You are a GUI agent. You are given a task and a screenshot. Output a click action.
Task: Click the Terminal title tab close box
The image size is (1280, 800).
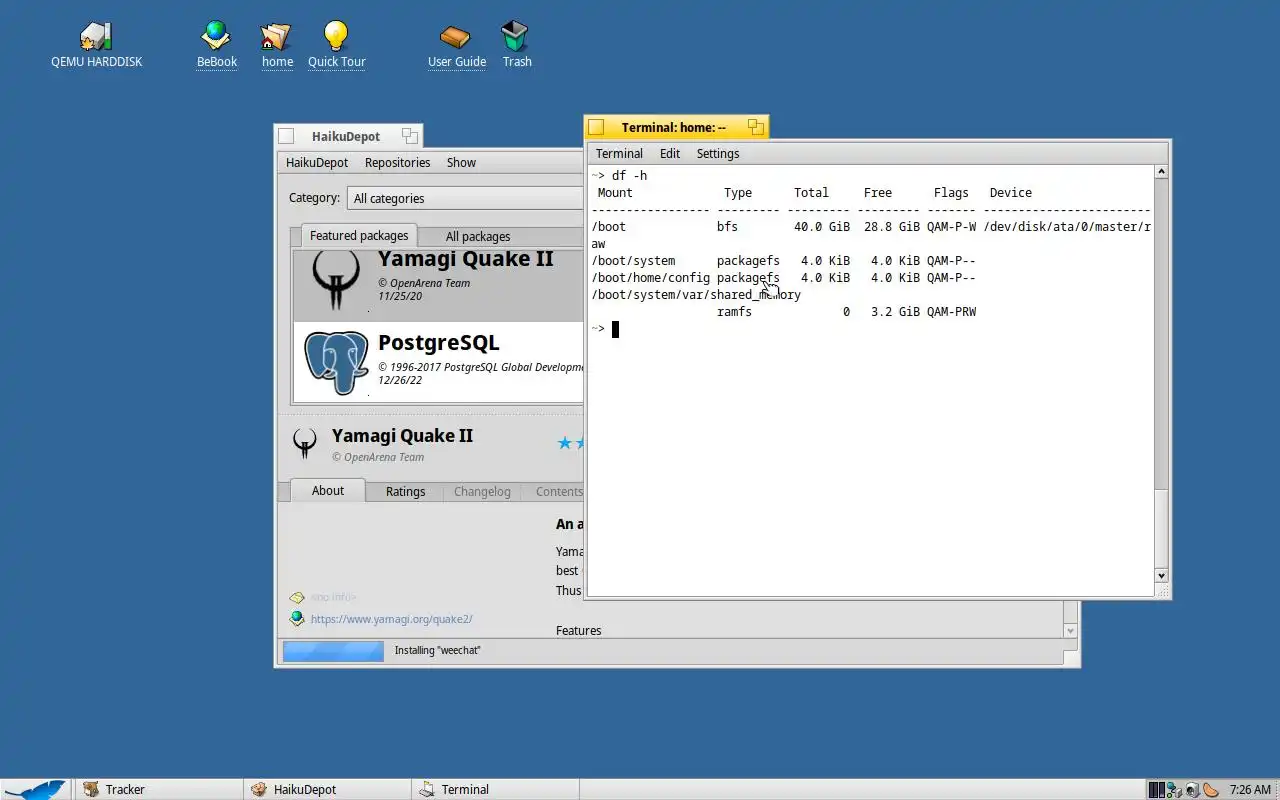tap(596, 127)
